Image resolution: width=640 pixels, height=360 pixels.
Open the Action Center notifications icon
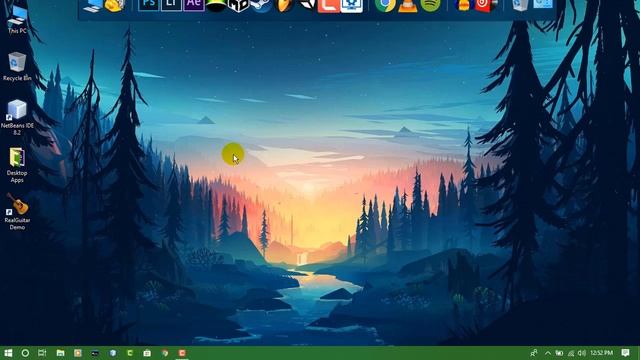tap(625, 353)
